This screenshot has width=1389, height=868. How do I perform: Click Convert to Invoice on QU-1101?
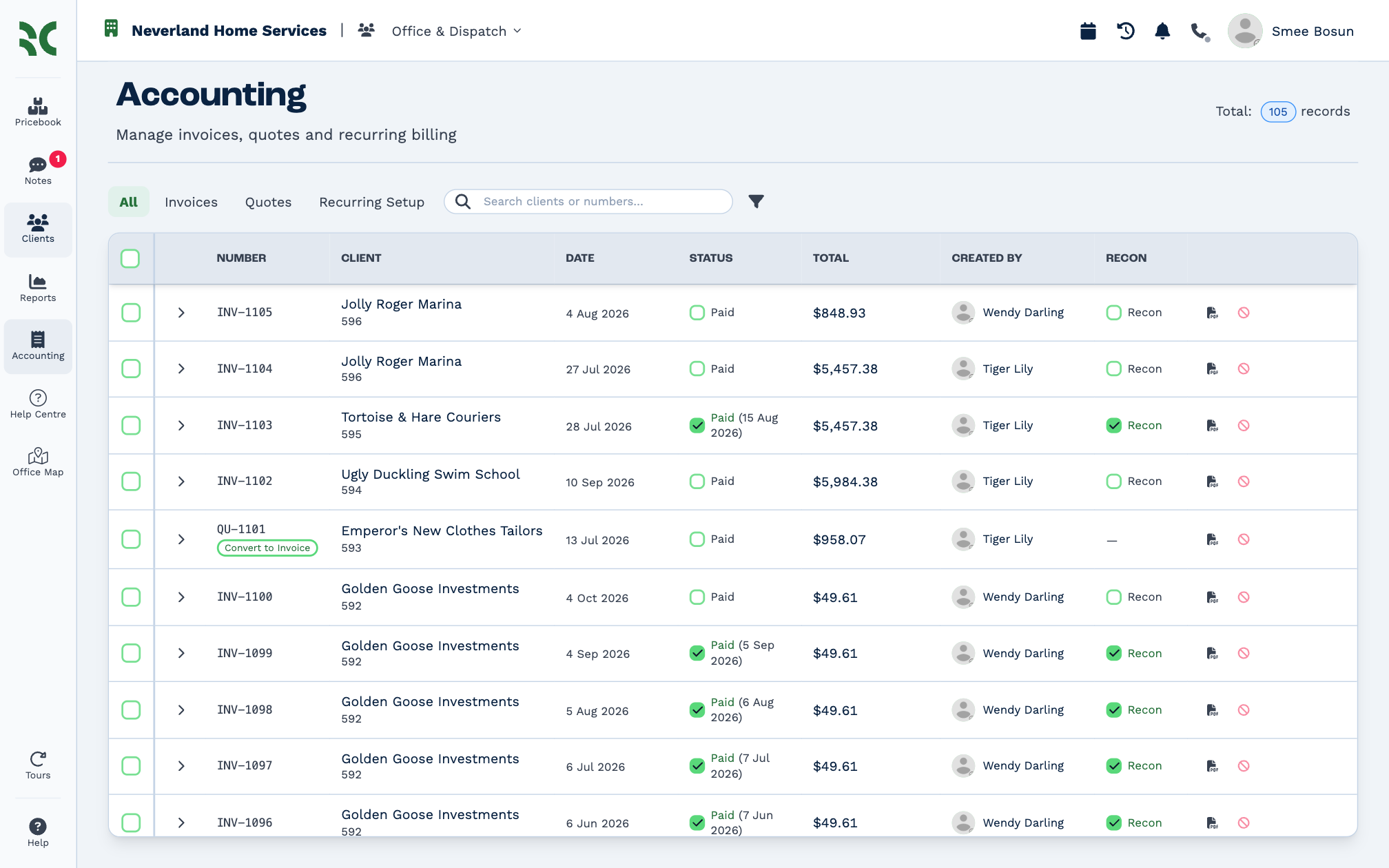click(x=267, y=548)
